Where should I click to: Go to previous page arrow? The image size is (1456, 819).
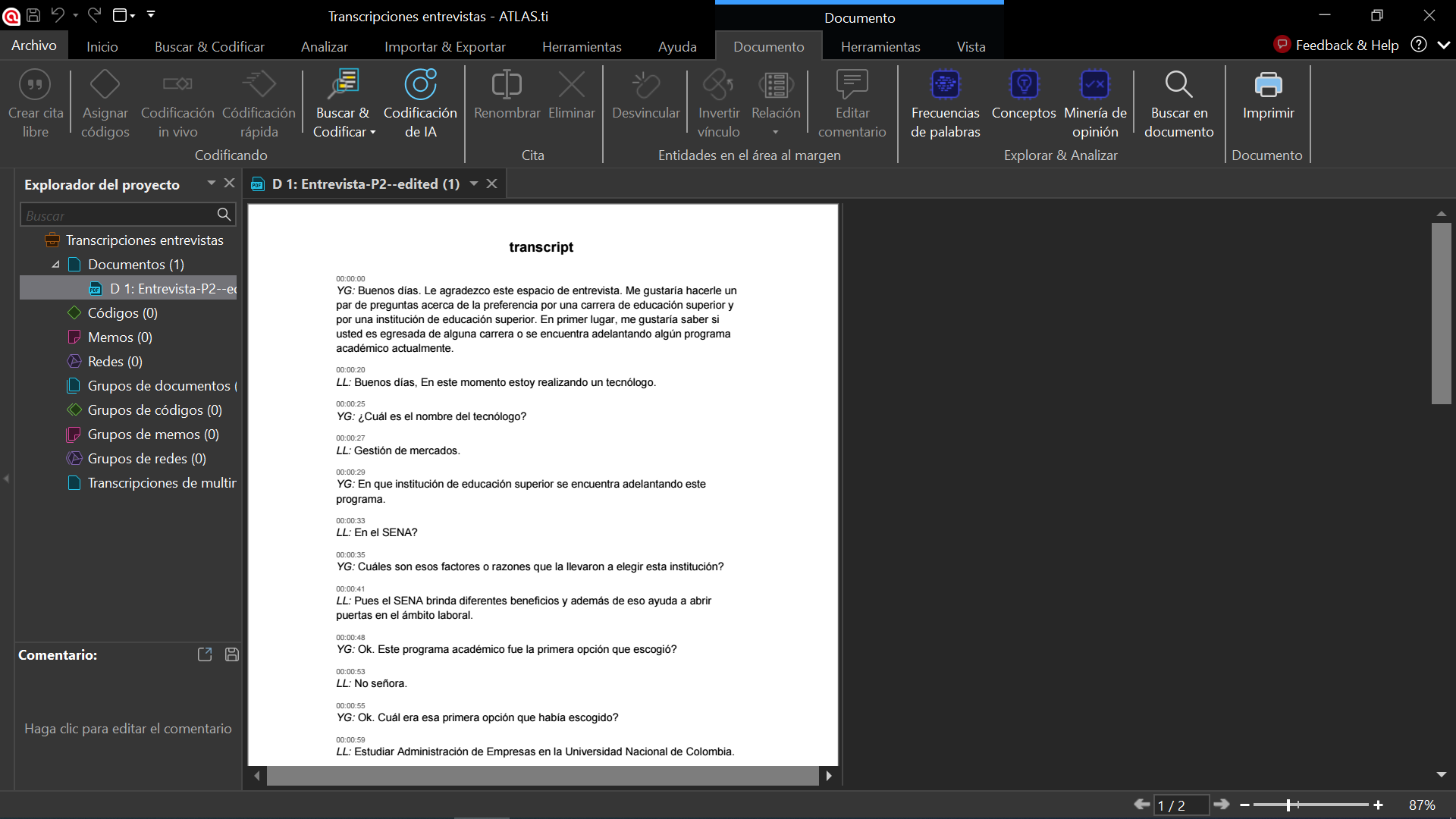pyautogui.click(x=1142, y=805)
